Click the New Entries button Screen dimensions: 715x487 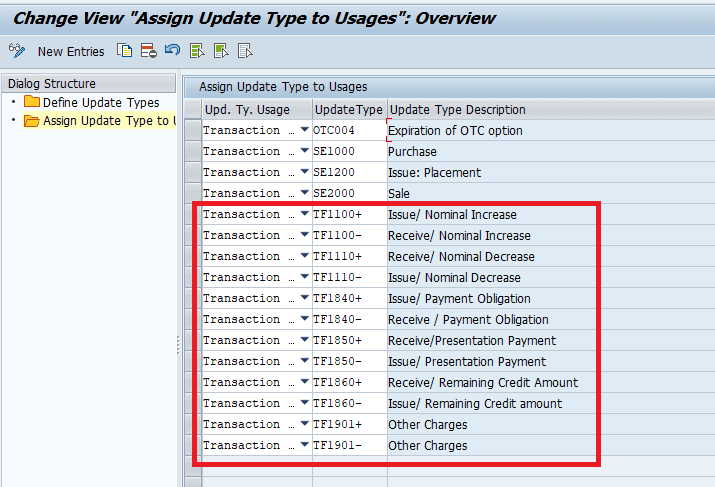point(70,51)
